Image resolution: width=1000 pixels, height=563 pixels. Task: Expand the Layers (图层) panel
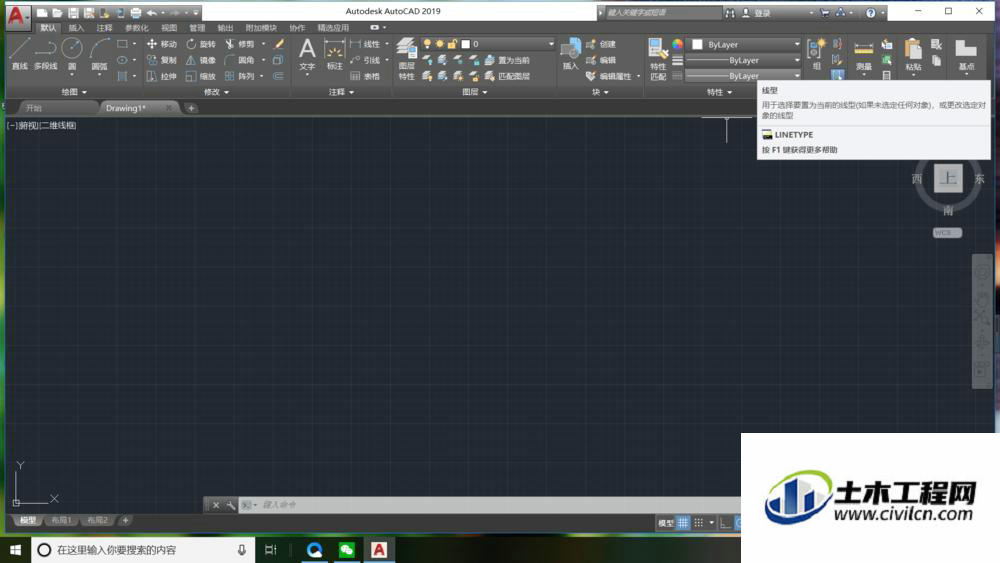click(474, 92)
